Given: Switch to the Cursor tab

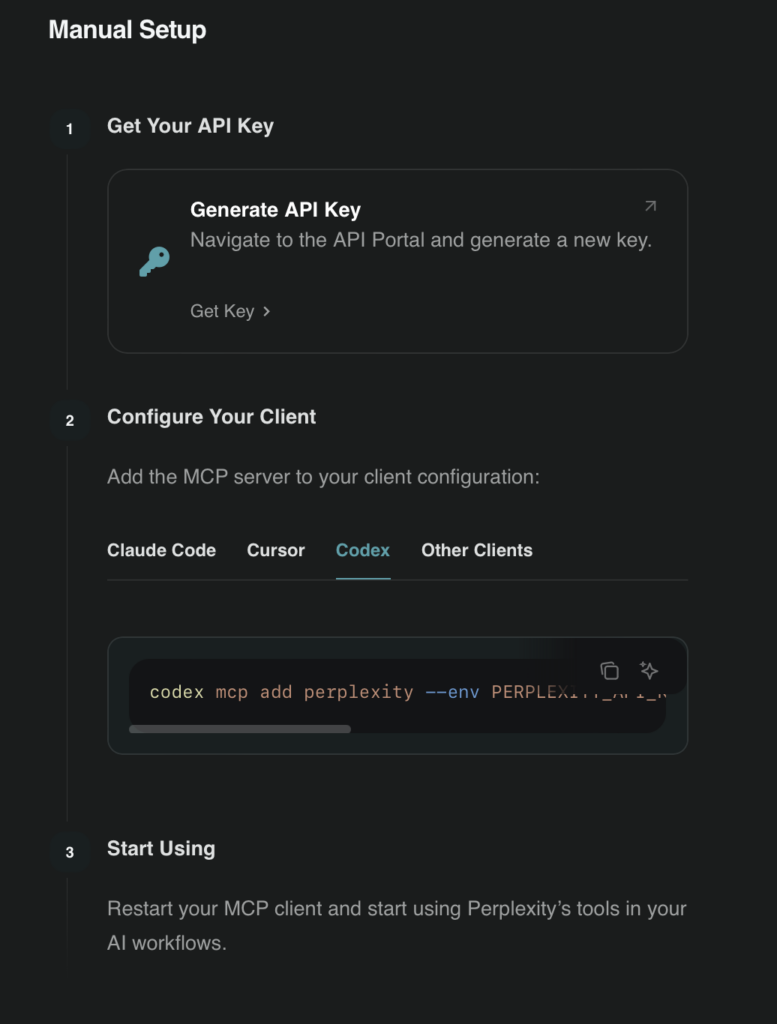Looking at the screenshot, I should 276,550.
